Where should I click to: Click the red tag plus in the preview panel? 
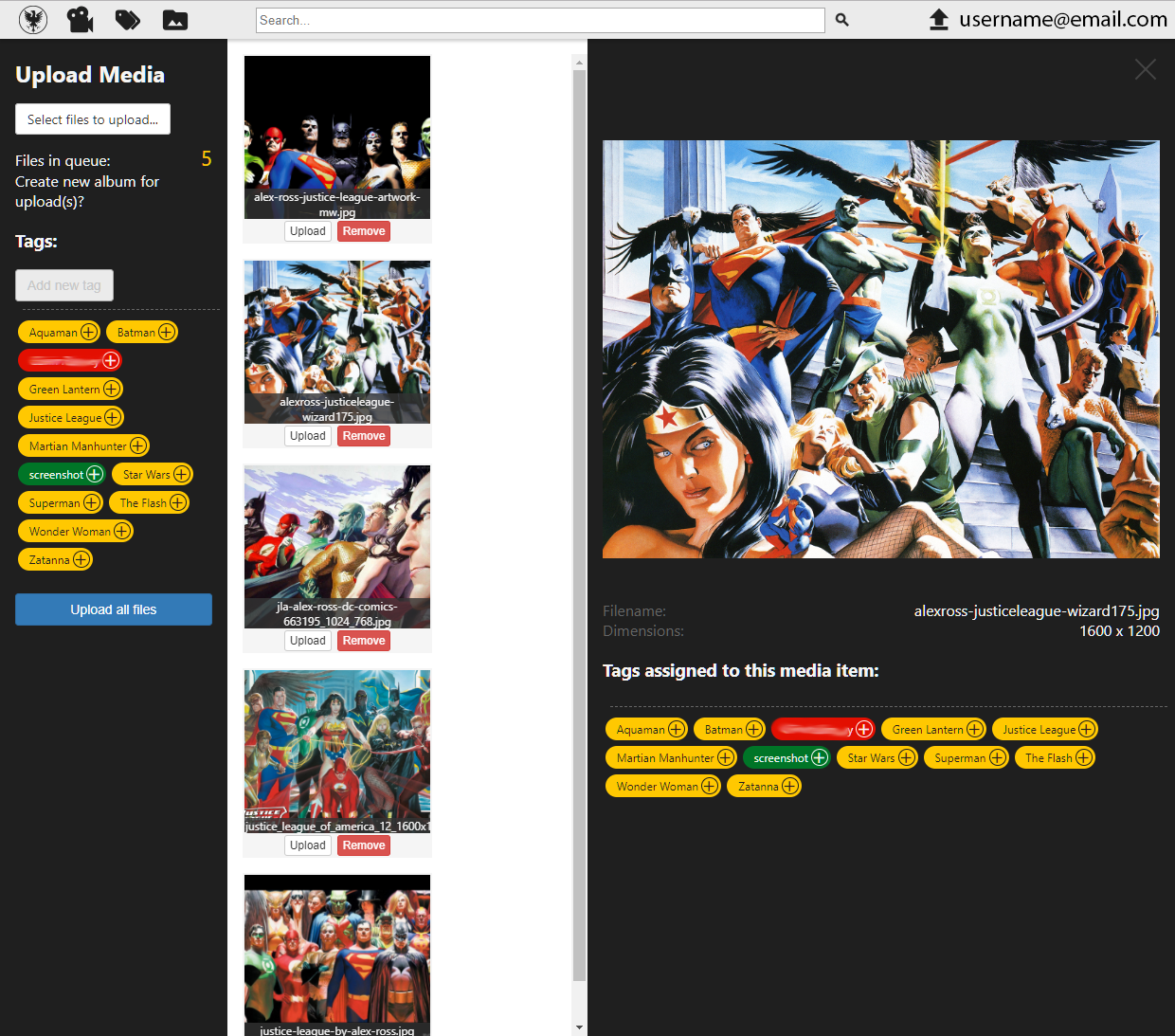coord(864,729)
